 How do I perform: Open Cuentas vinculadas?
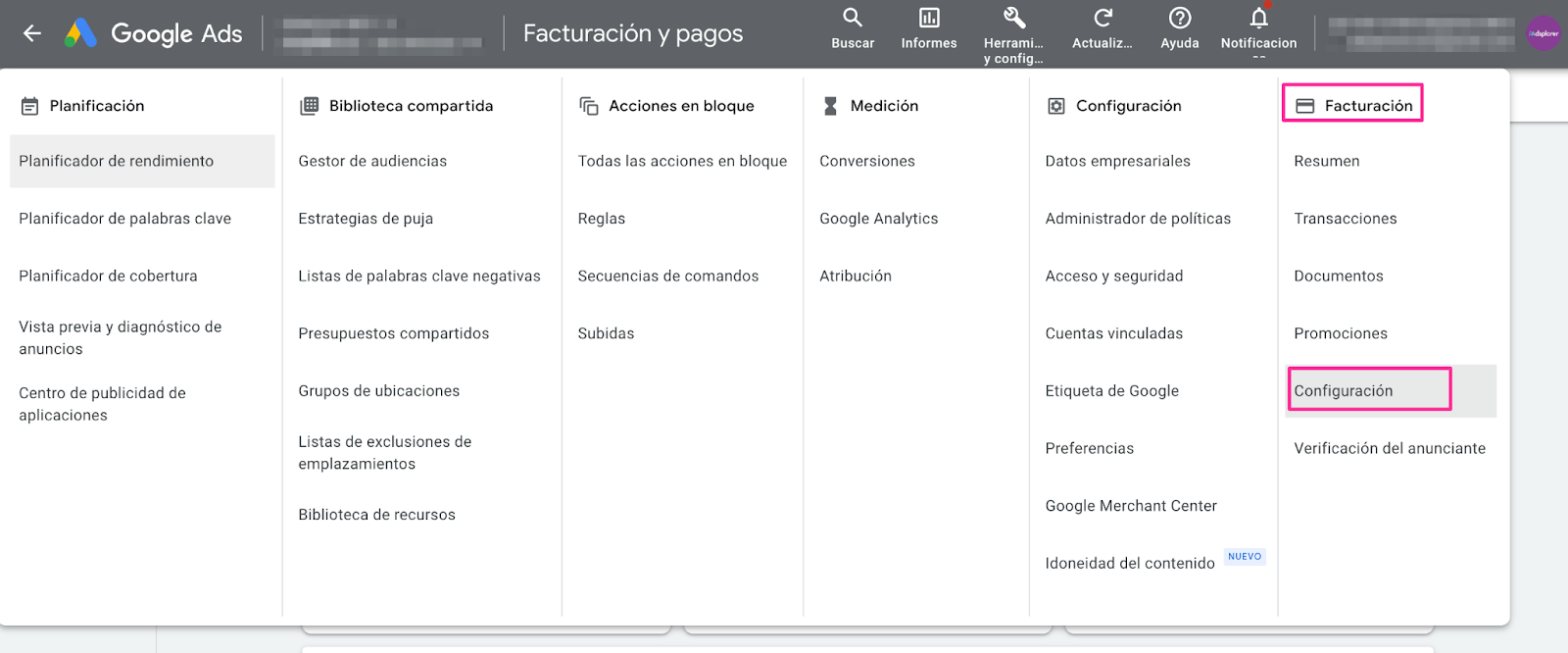tap(1114, 333)
